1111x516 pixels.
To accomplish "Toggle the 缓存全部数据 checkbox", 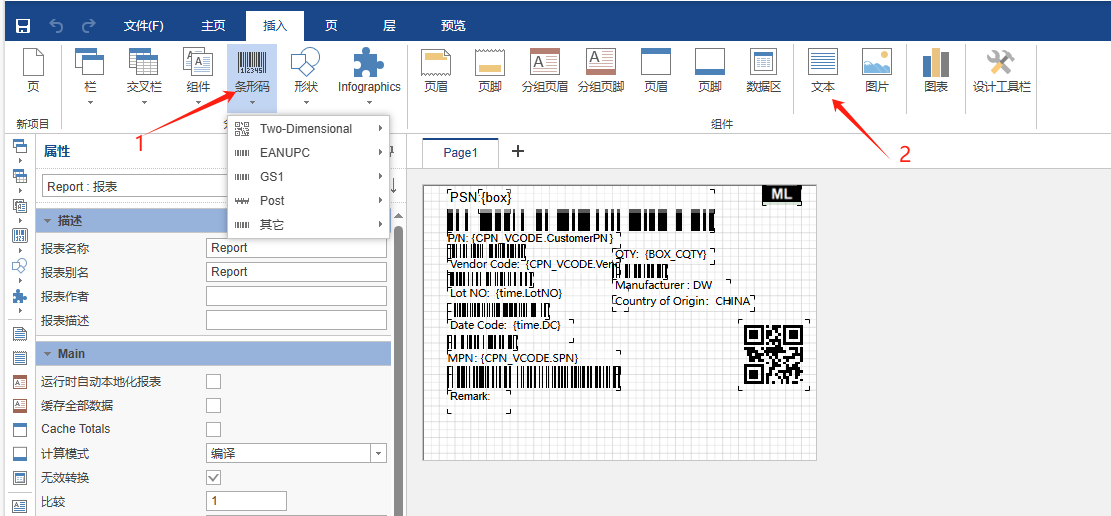I will 213,405.
